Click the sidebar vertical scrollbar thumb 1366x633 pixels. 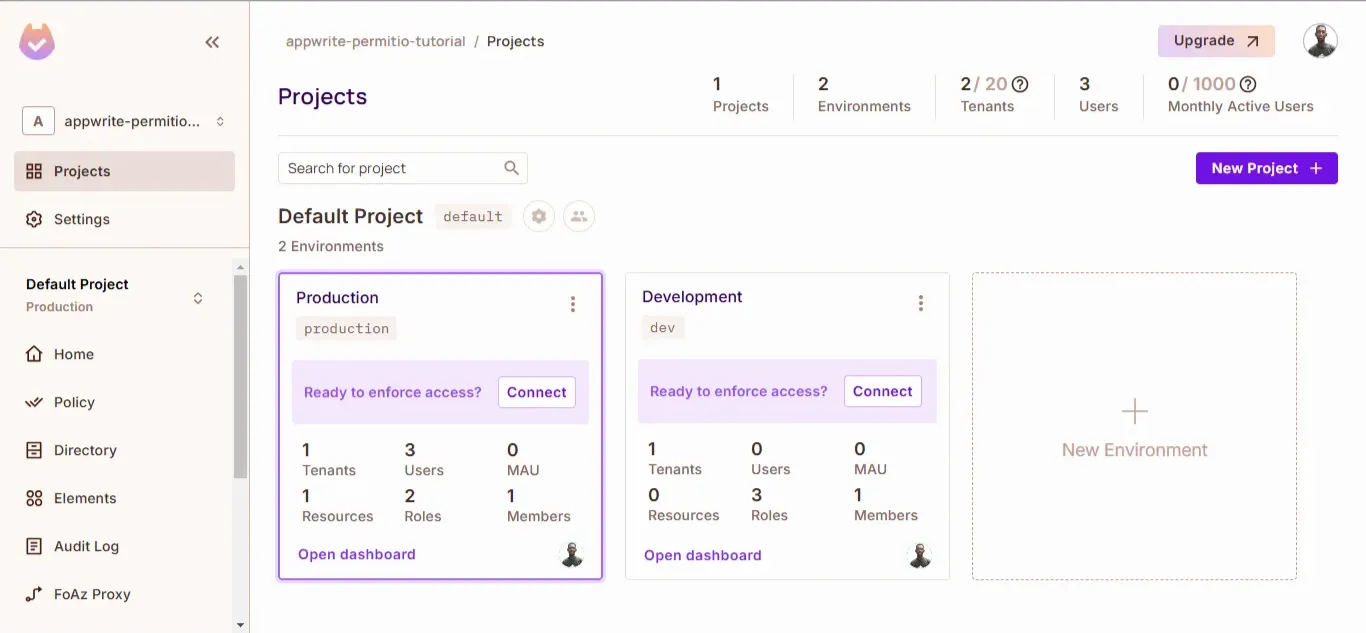tap(240, 376)
